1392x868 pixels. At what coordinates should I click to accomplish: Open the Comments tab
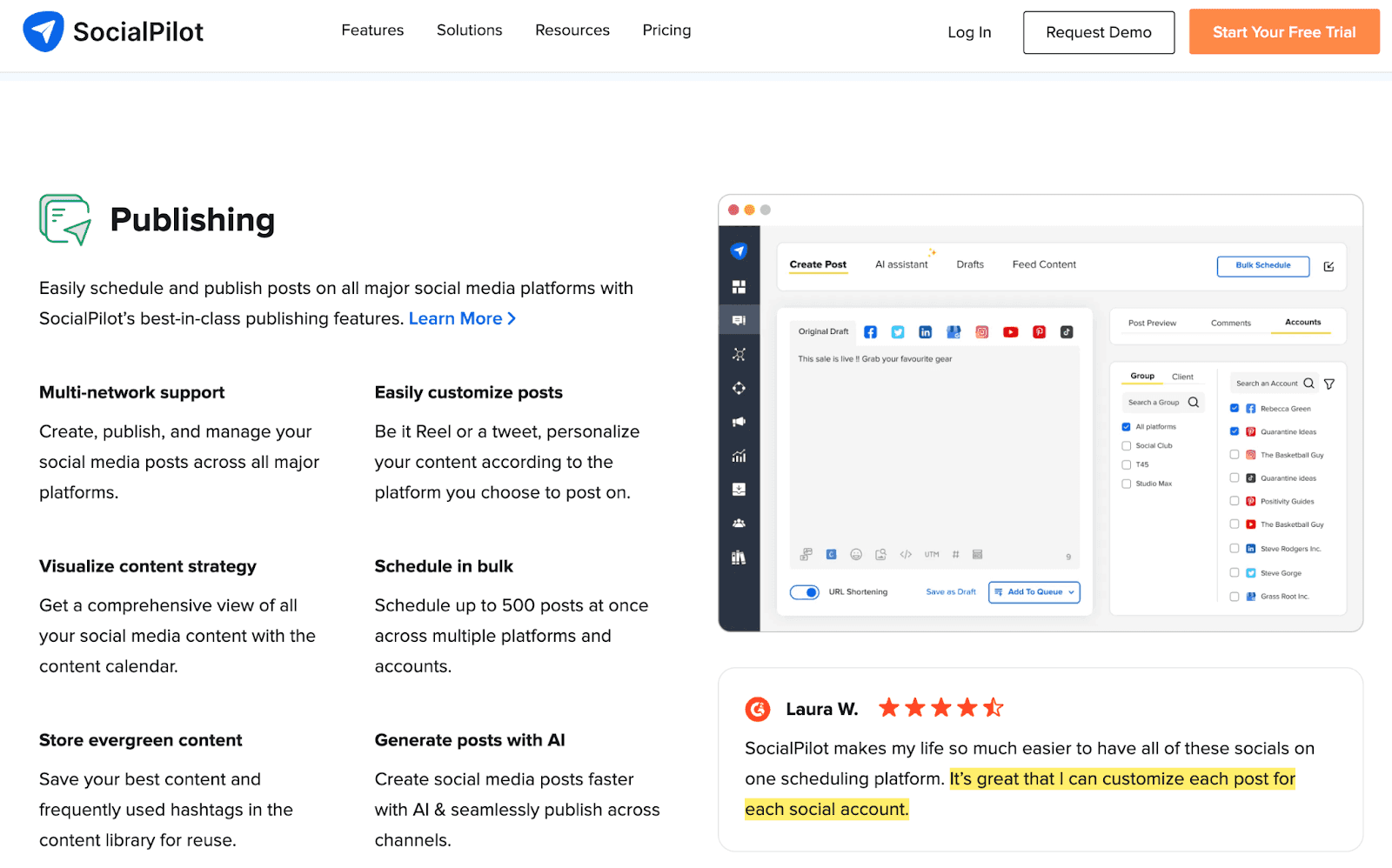click(x=1231, y=324)
